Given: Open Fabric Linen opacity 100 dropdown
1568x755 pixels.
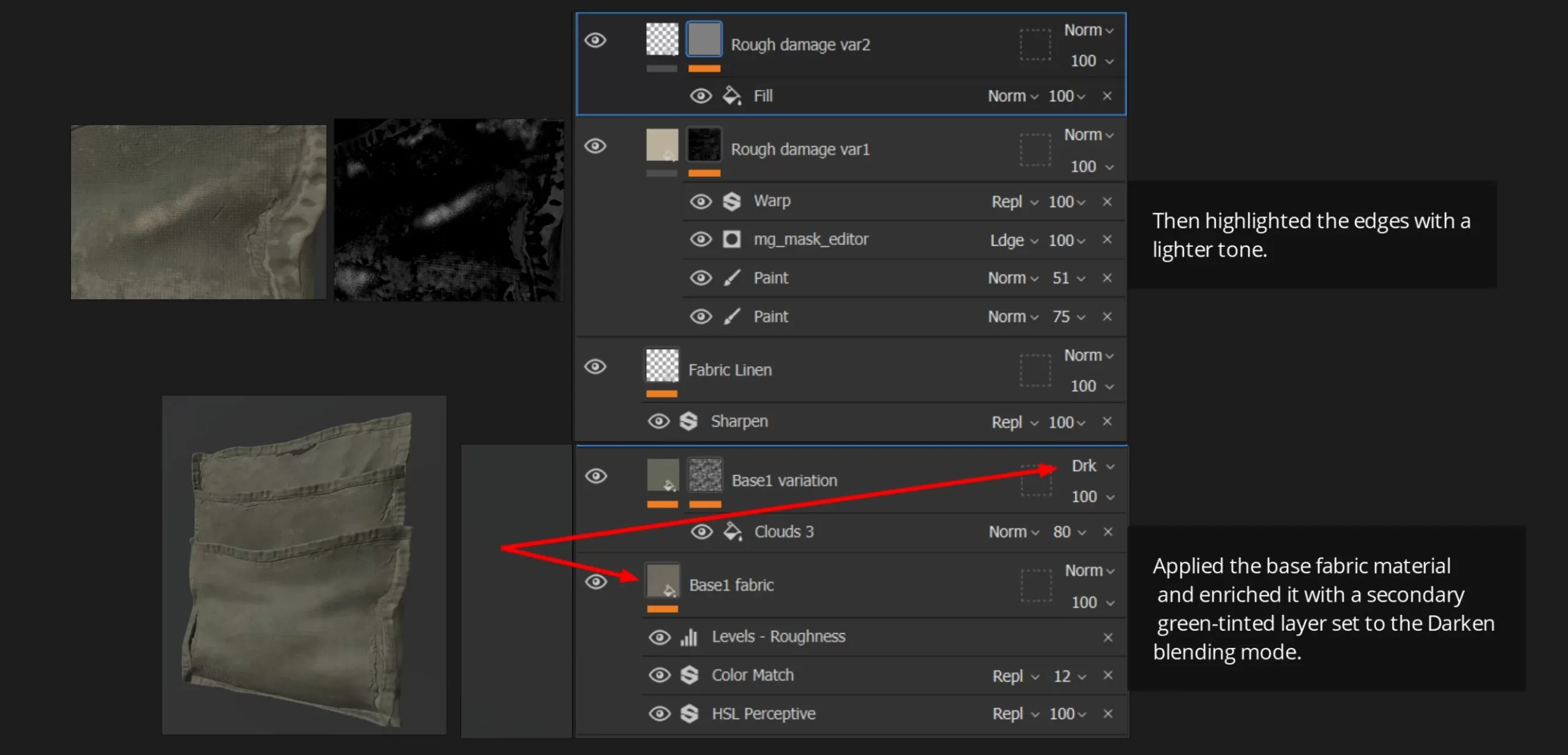Looking at the screenshot, I should tap(1092, 386).
